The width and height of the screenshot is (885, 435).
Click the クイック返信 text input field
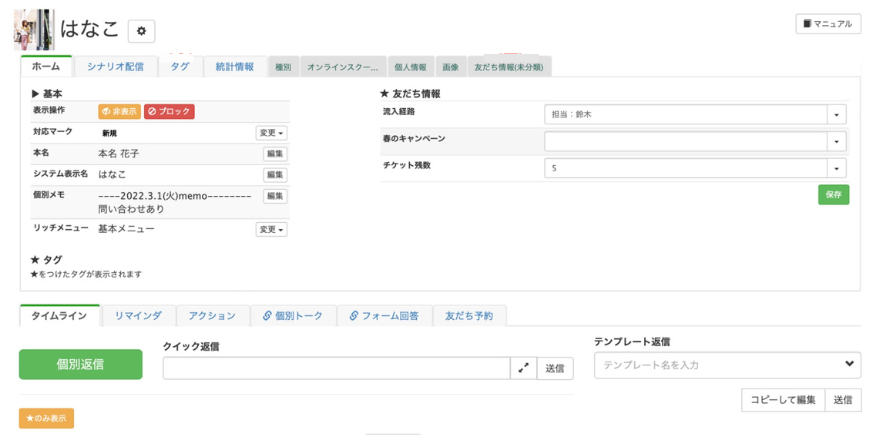click(x=336, y=368)
